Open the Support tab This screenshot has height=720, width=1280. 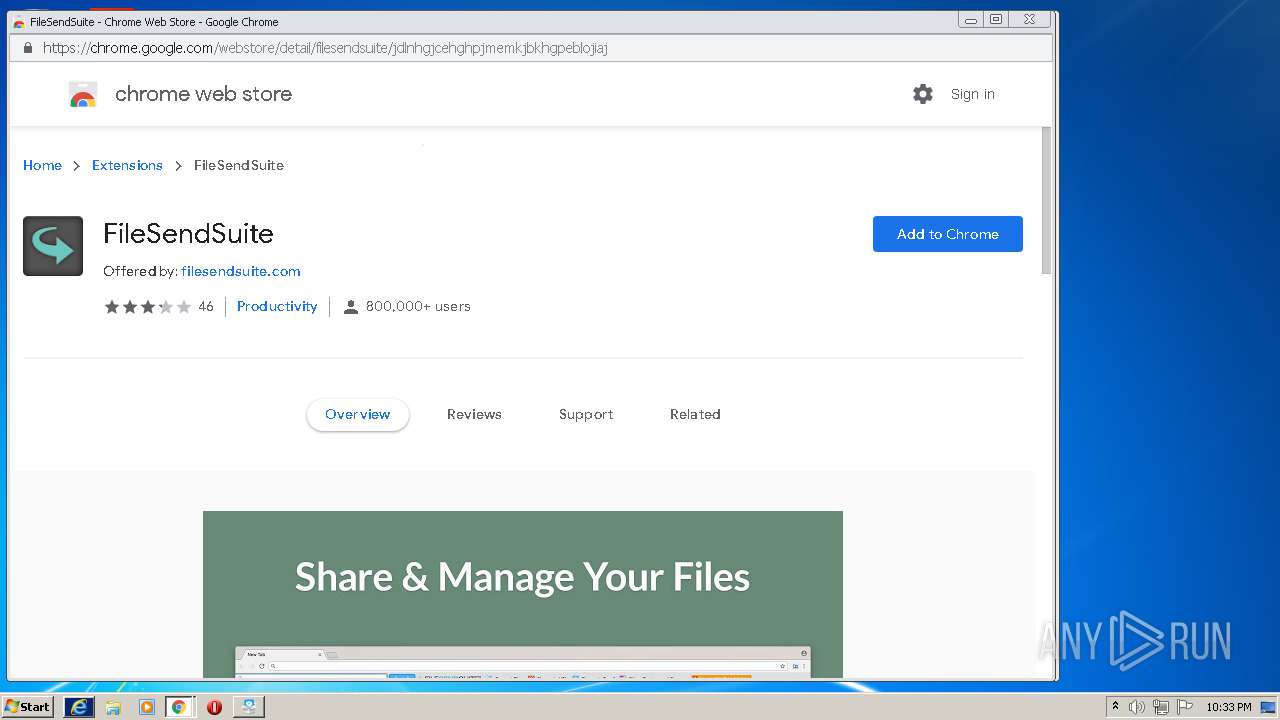coord(586,414)
